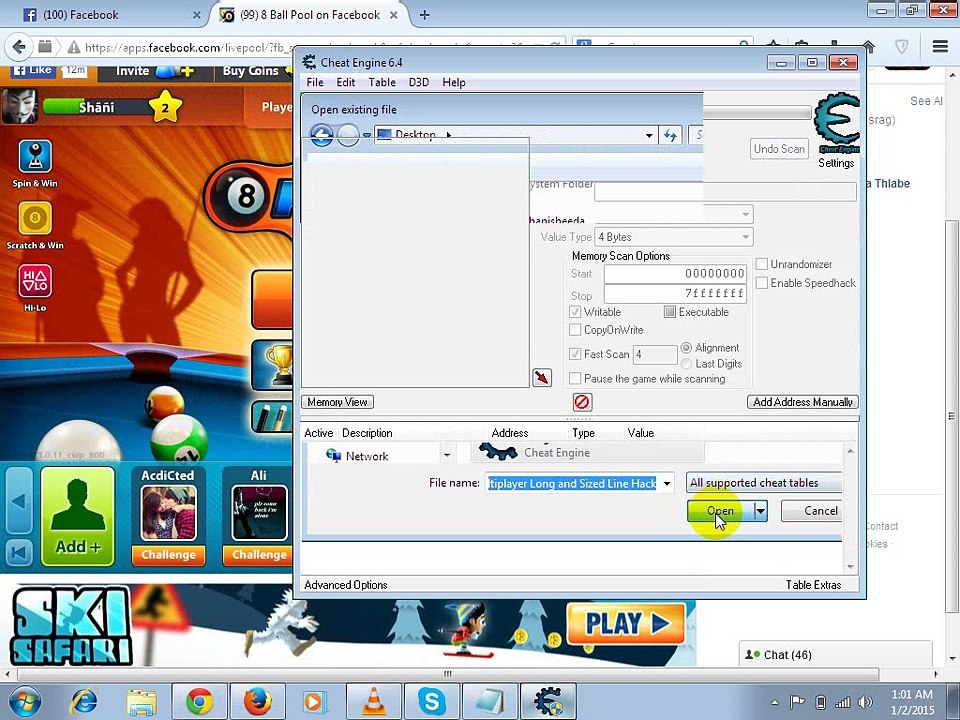
Task: Expand Network tree dropdown arrow
Action: 447,456
